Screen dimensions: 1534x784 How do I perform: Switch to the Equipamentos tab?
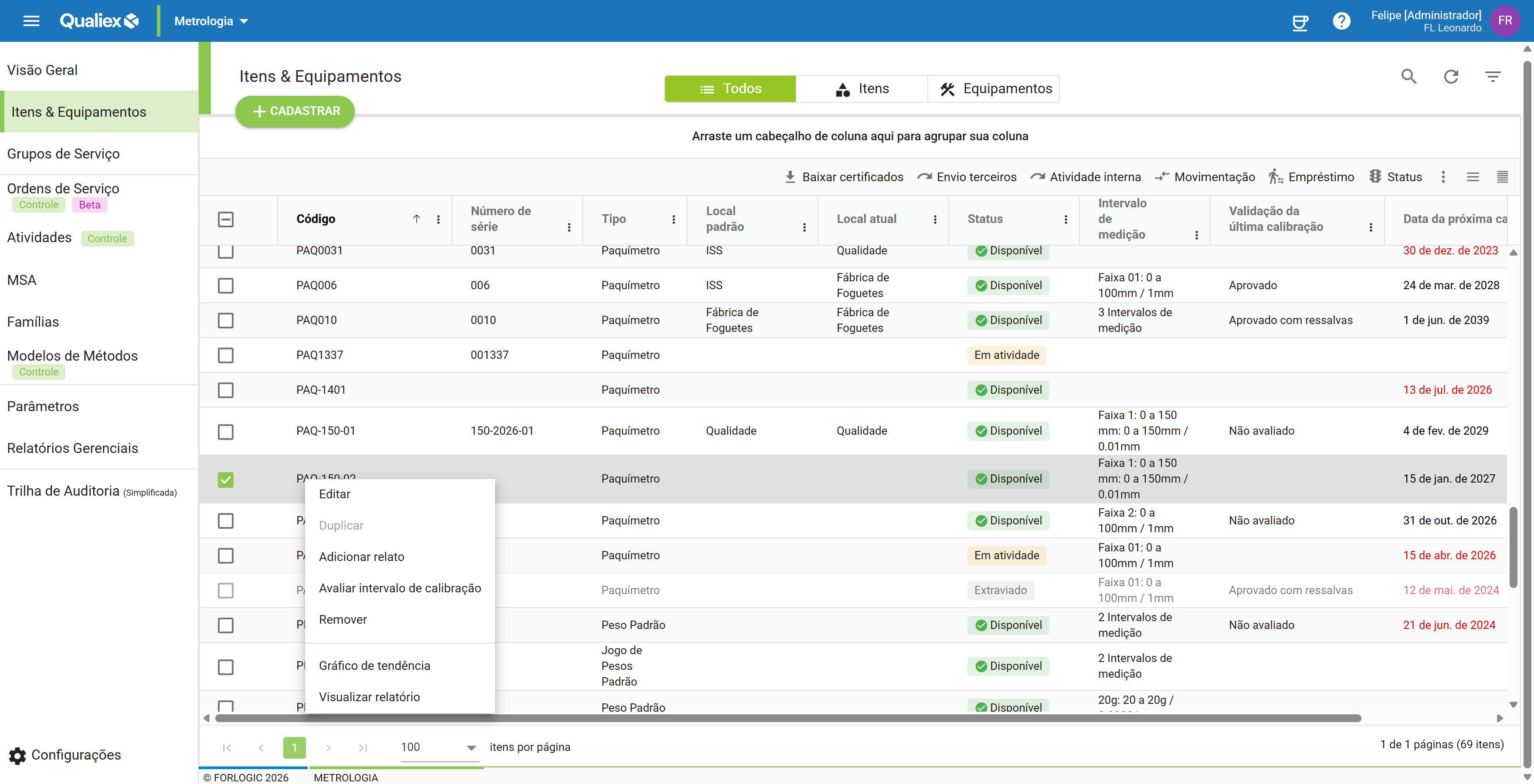993,89
